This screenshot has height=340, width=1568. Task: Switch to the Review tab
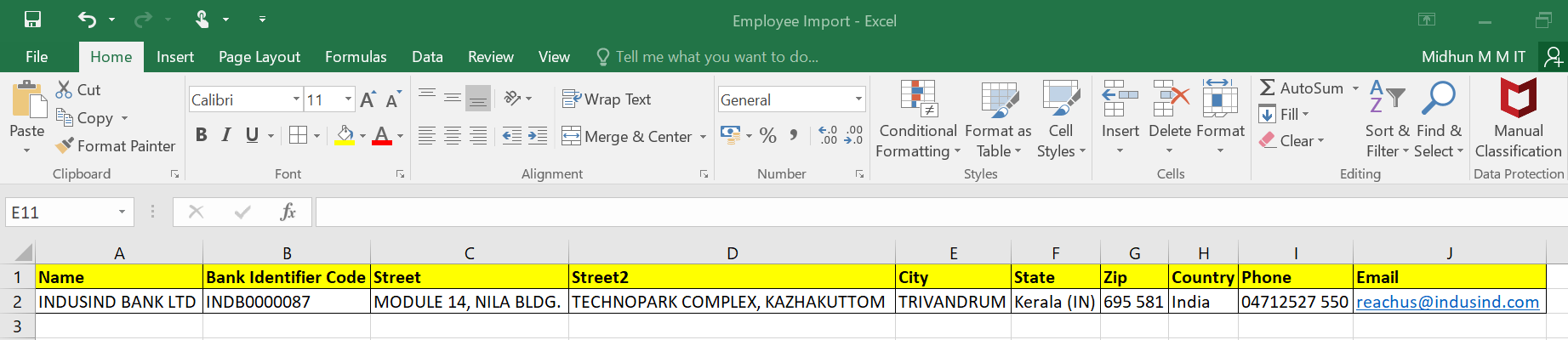pos(491,57)
